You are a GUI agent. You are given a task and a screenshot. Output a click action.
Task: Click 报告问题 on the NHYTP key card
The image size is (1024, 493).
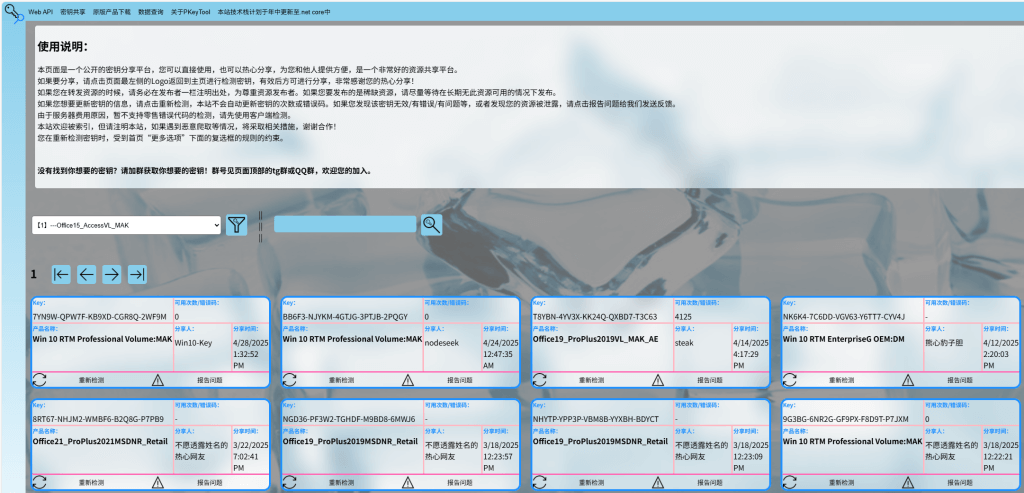coord(709,482)
